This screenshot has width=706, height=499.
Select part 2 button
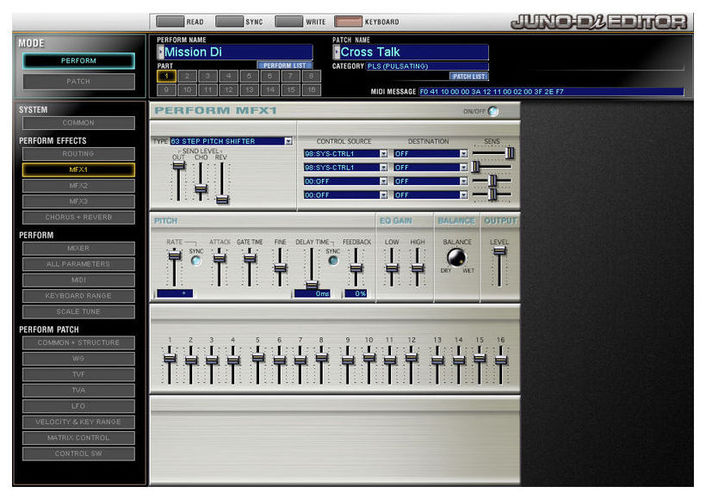pyautogui.click(x=187, y=76)
